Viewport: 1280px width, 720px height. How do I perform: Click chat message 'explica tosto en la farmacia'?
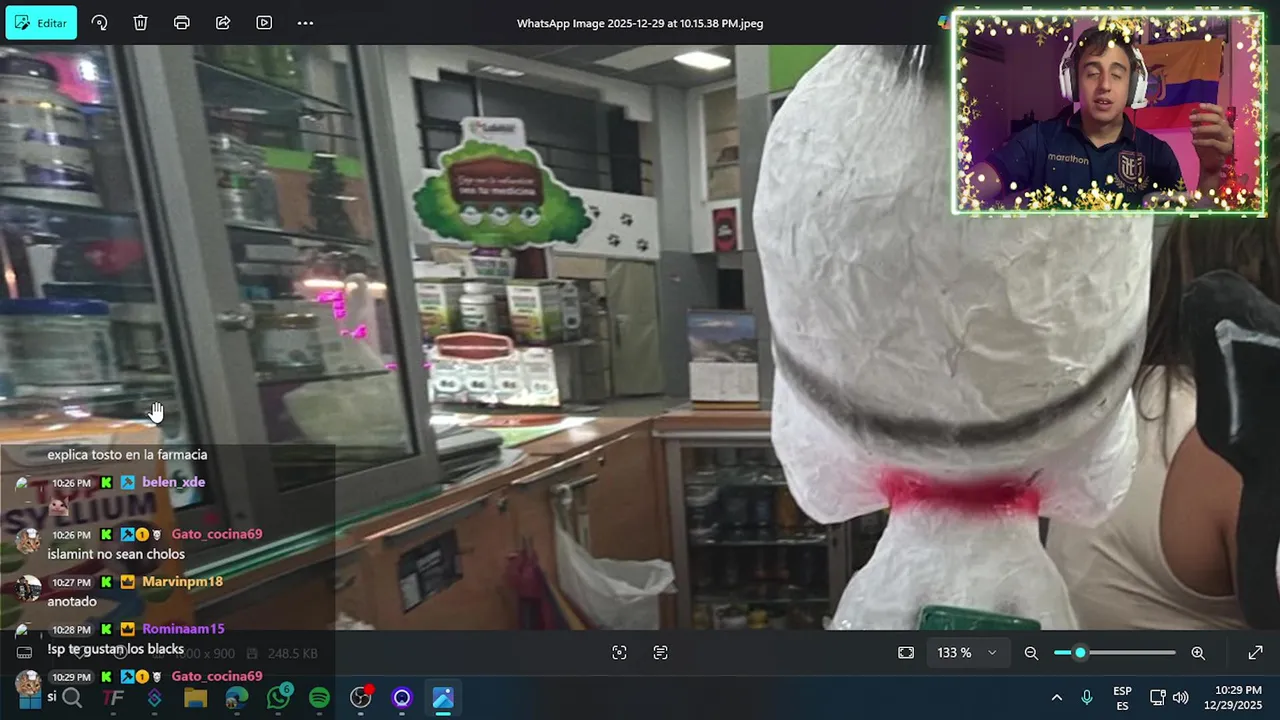point(127,455)
